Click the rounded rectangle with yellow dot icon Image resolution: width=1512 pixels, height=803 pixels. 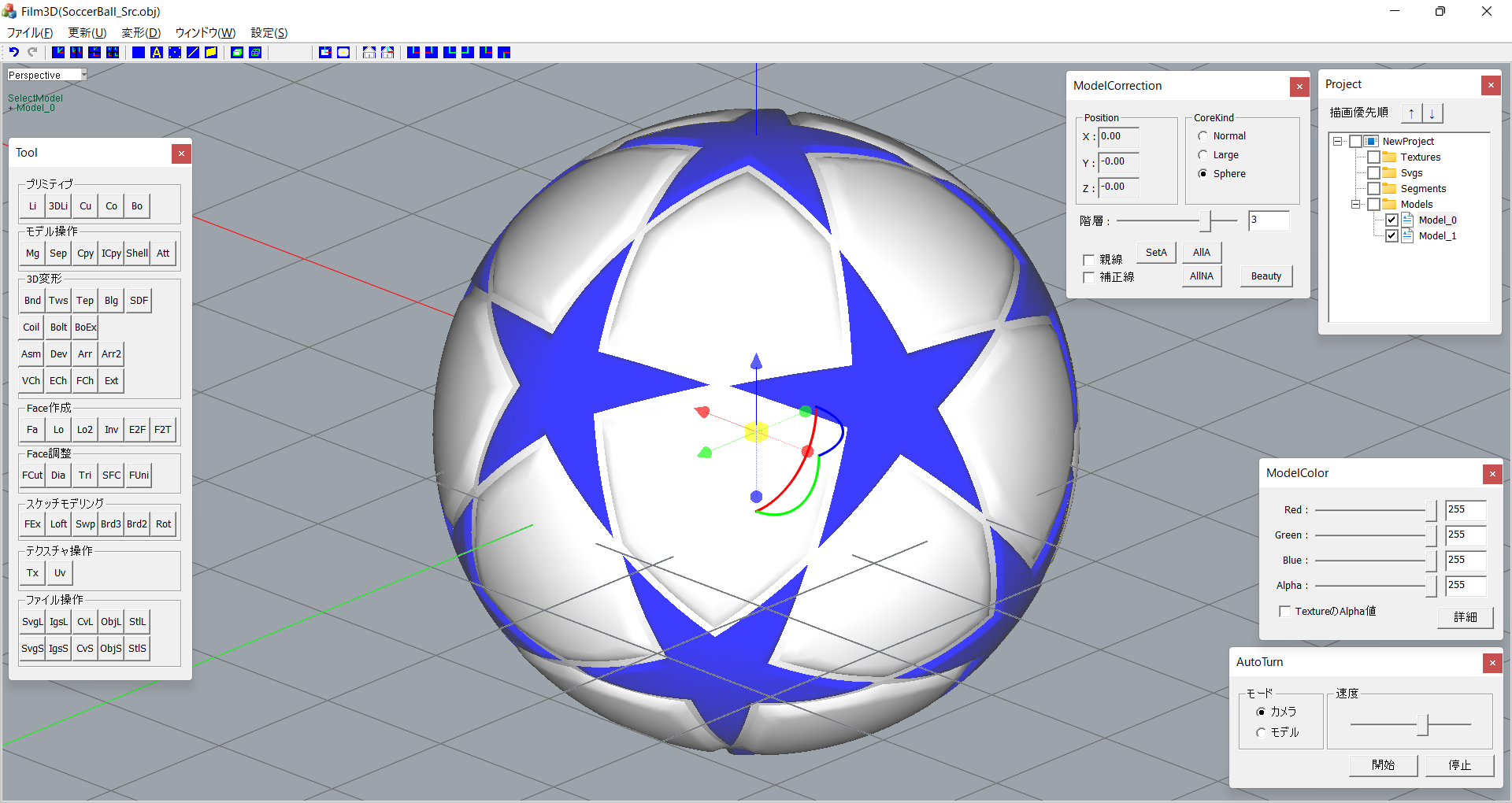[x=343, y=52]
